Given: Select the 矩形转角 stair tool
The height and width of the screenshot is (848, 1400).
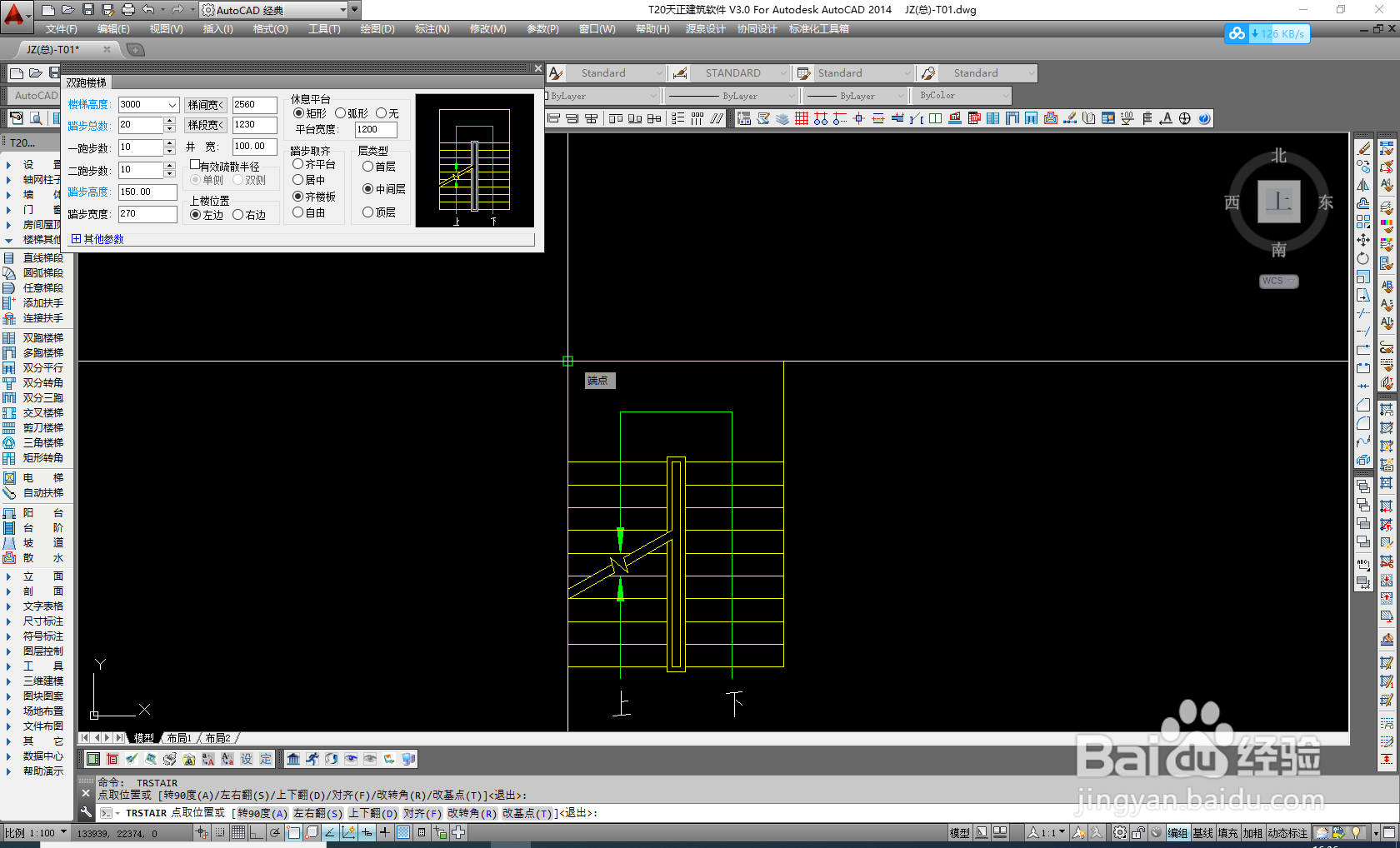Looking at the screenshot, I should tap(33, 458).
